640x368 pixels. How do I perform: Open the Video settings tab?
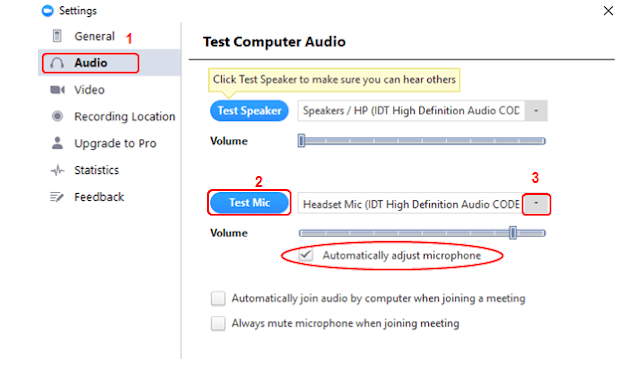(x=89, y=90)
